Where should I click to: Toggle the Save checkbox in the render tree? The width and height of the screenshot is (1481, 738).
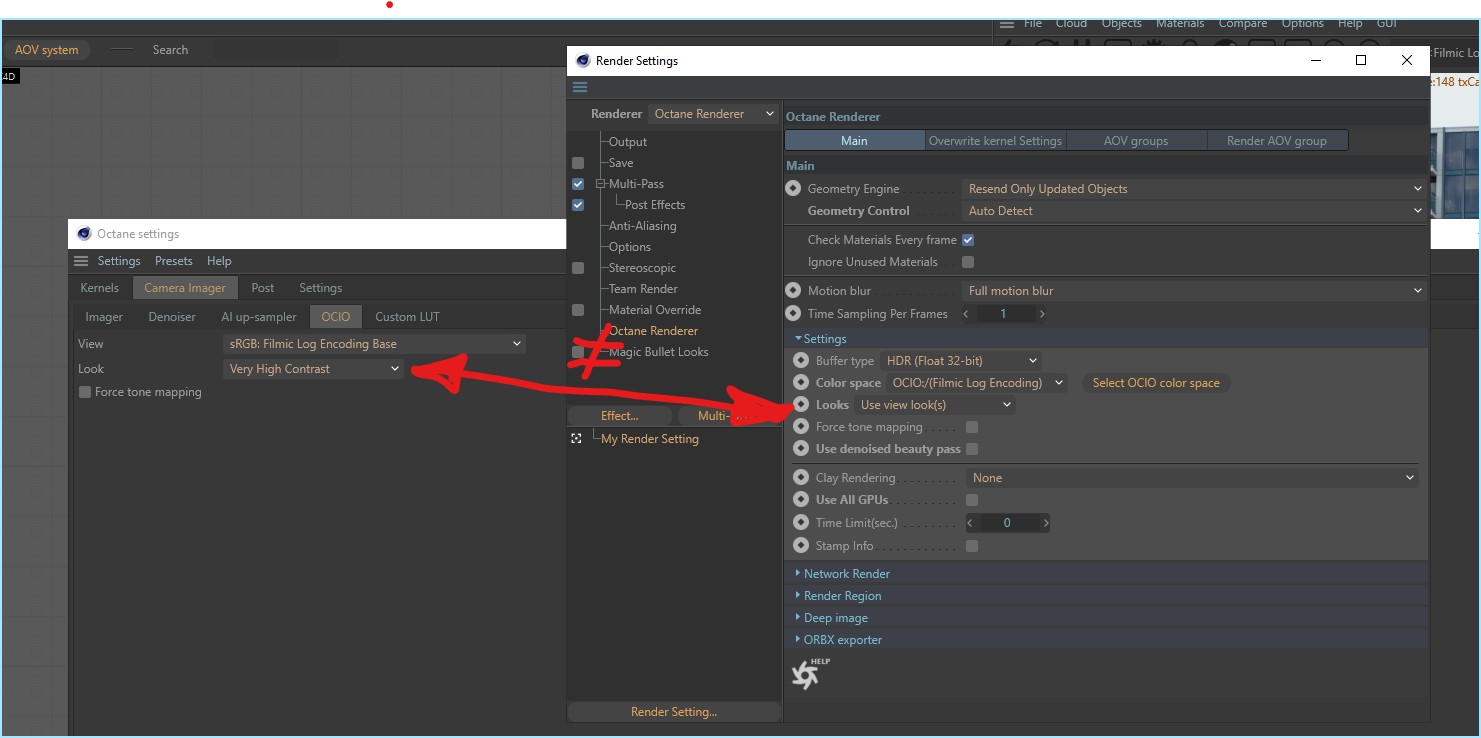(578, 163)
